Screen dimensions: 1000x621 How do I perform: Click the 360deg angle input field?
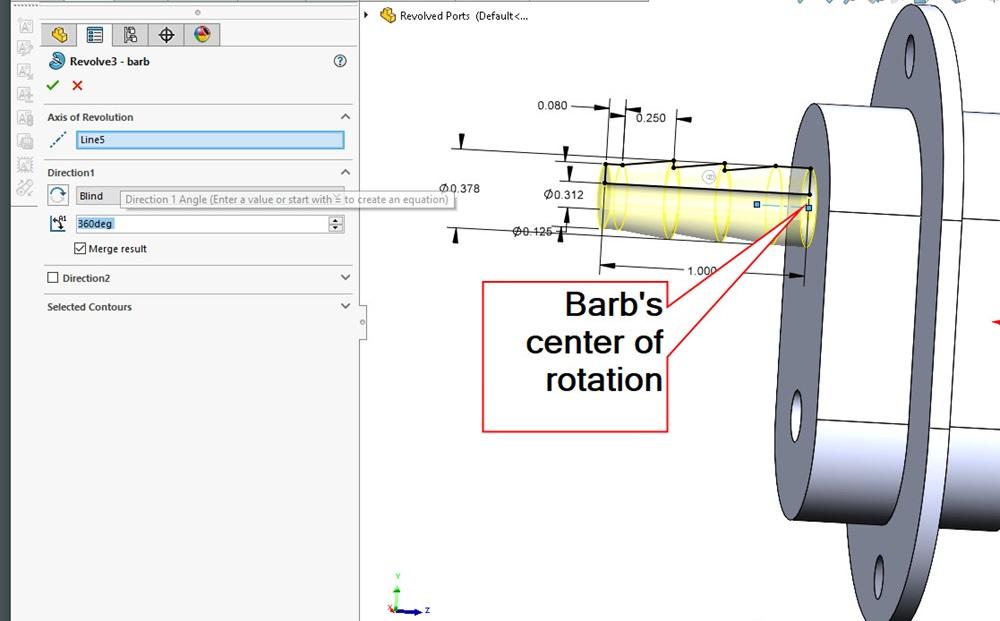pos(200,224)
